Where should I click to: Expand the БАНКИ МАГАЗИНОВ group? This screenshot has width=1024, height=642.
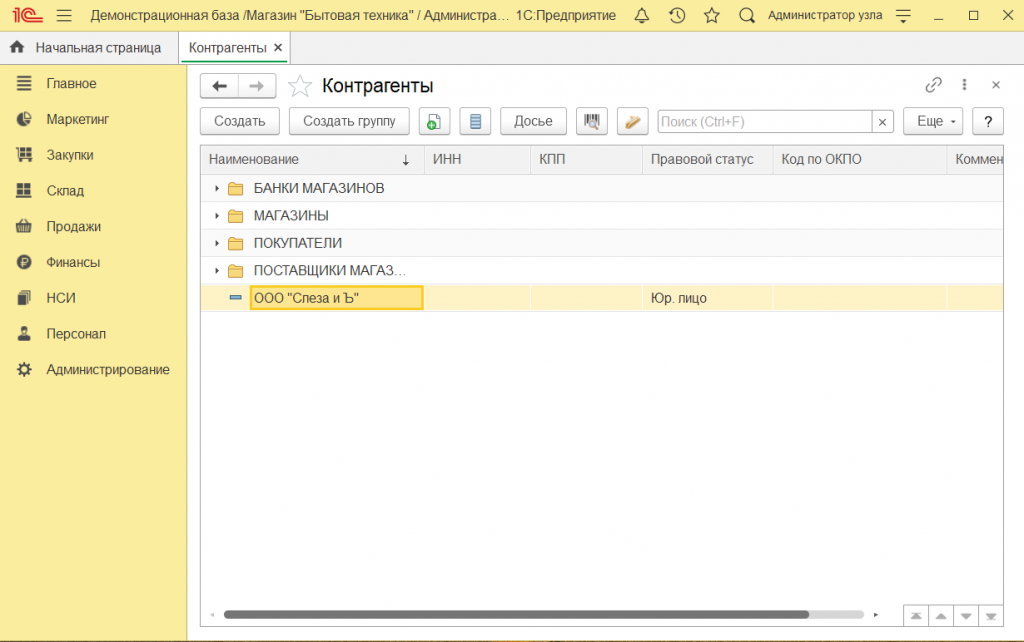217,189
